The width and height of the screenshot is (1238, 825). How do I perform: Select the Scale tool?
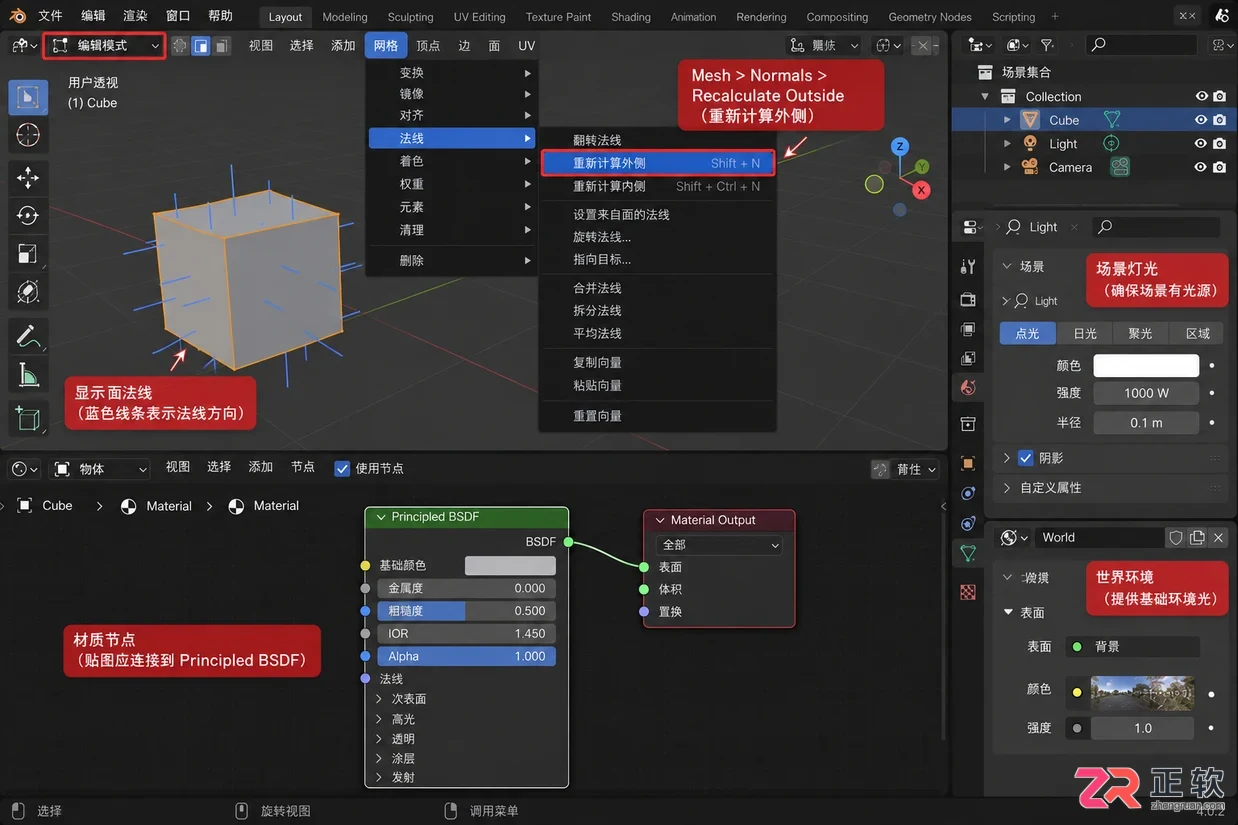(x=28, y=254)
